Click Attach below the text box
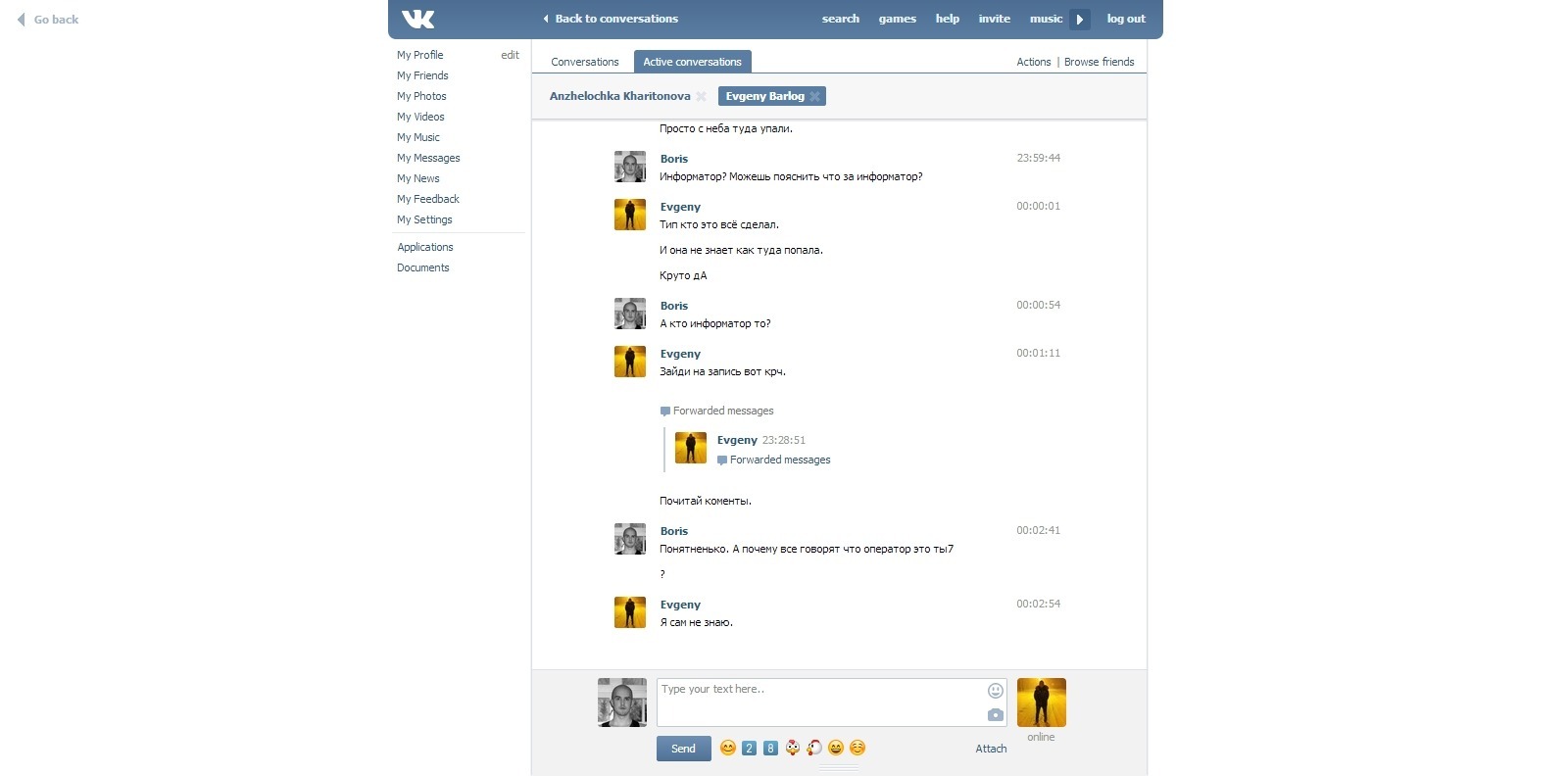 (991, 749)
